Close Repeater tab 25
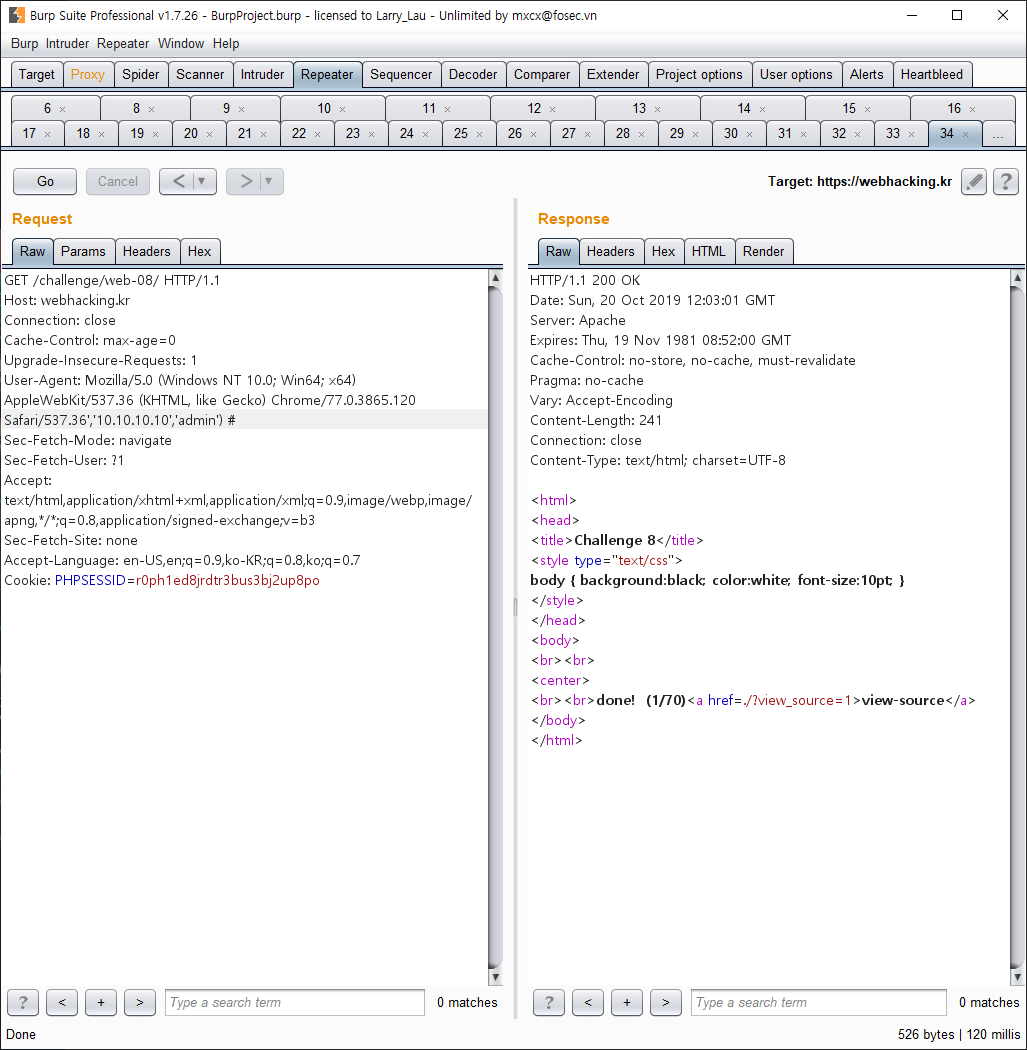The width and height of the screenshot is (1027, 1050). (x=479, y=135)
